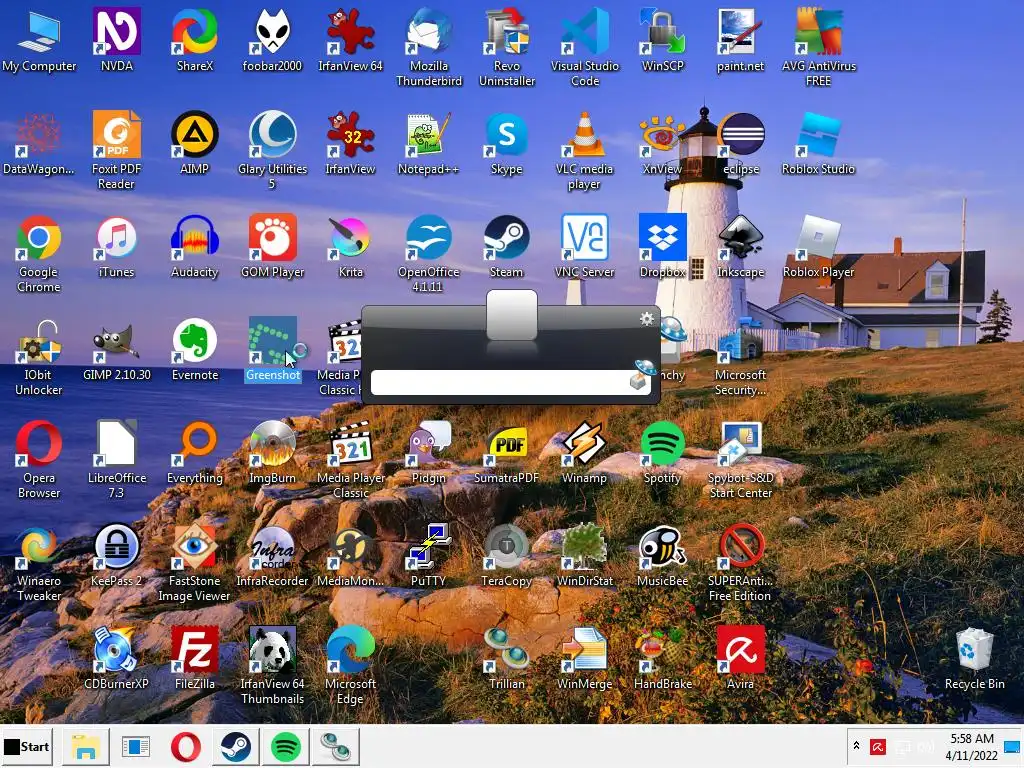The width and height of the screenshot is (1024, 768).
Task: Click Visual Studio Code icon
Action: pos(584,47)
